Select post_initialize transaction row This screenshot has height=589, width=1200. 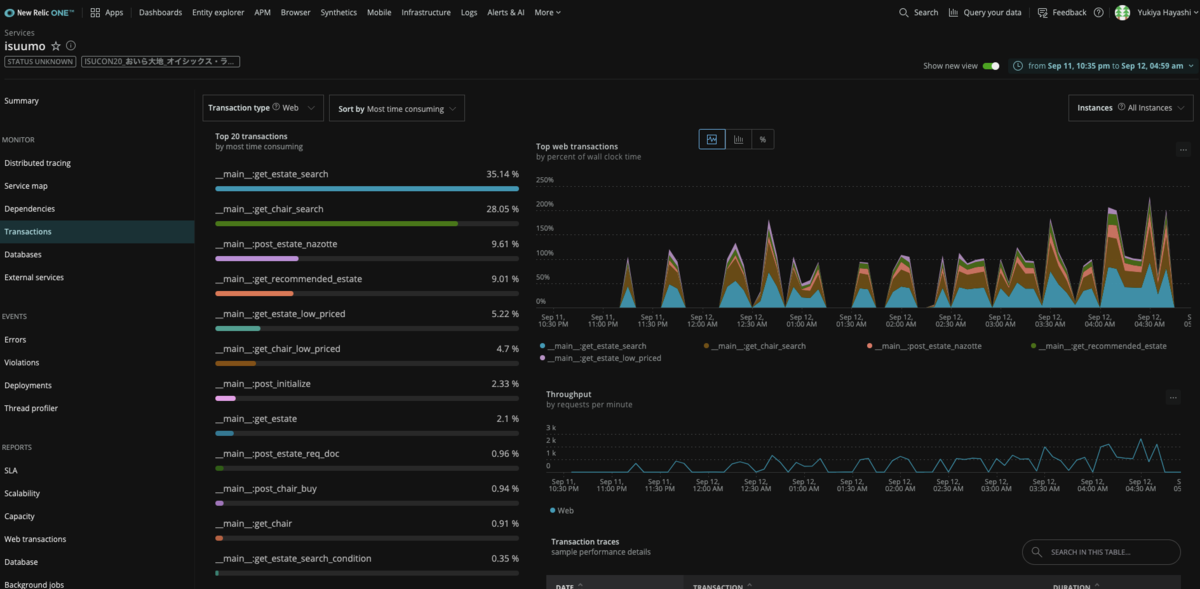367,389
